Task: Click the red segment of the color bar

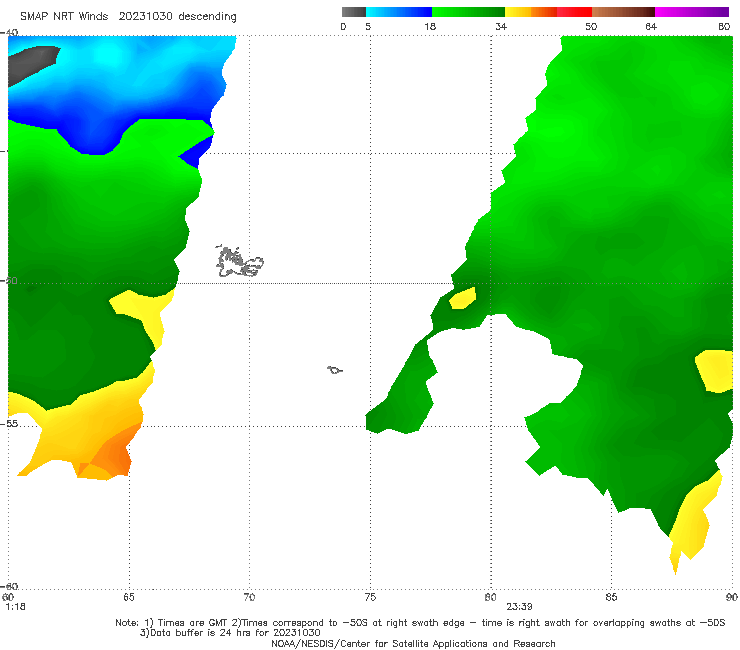Action: [x=574, y=12]
